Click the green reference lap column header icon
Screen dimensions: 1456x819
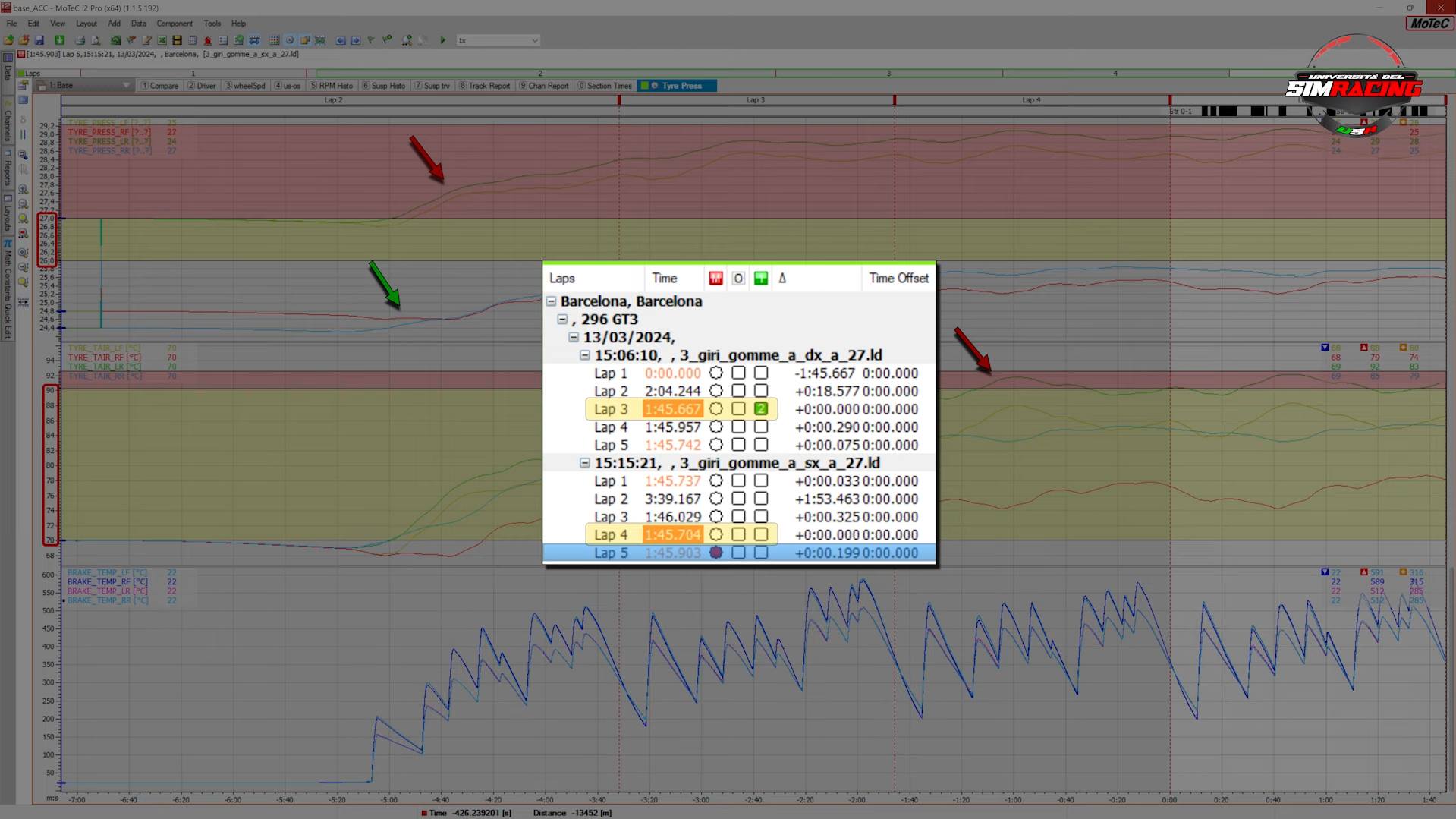[x=760, y=279]
